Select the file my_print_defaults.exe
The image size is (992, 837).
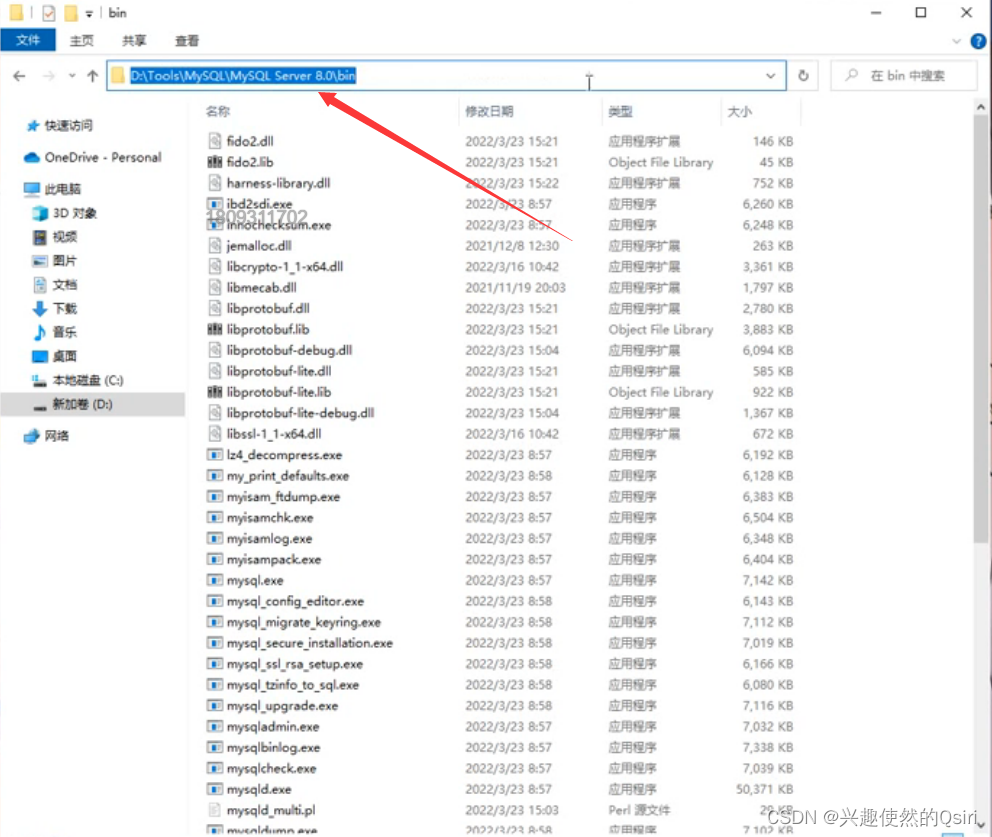(x=288, y=476)
